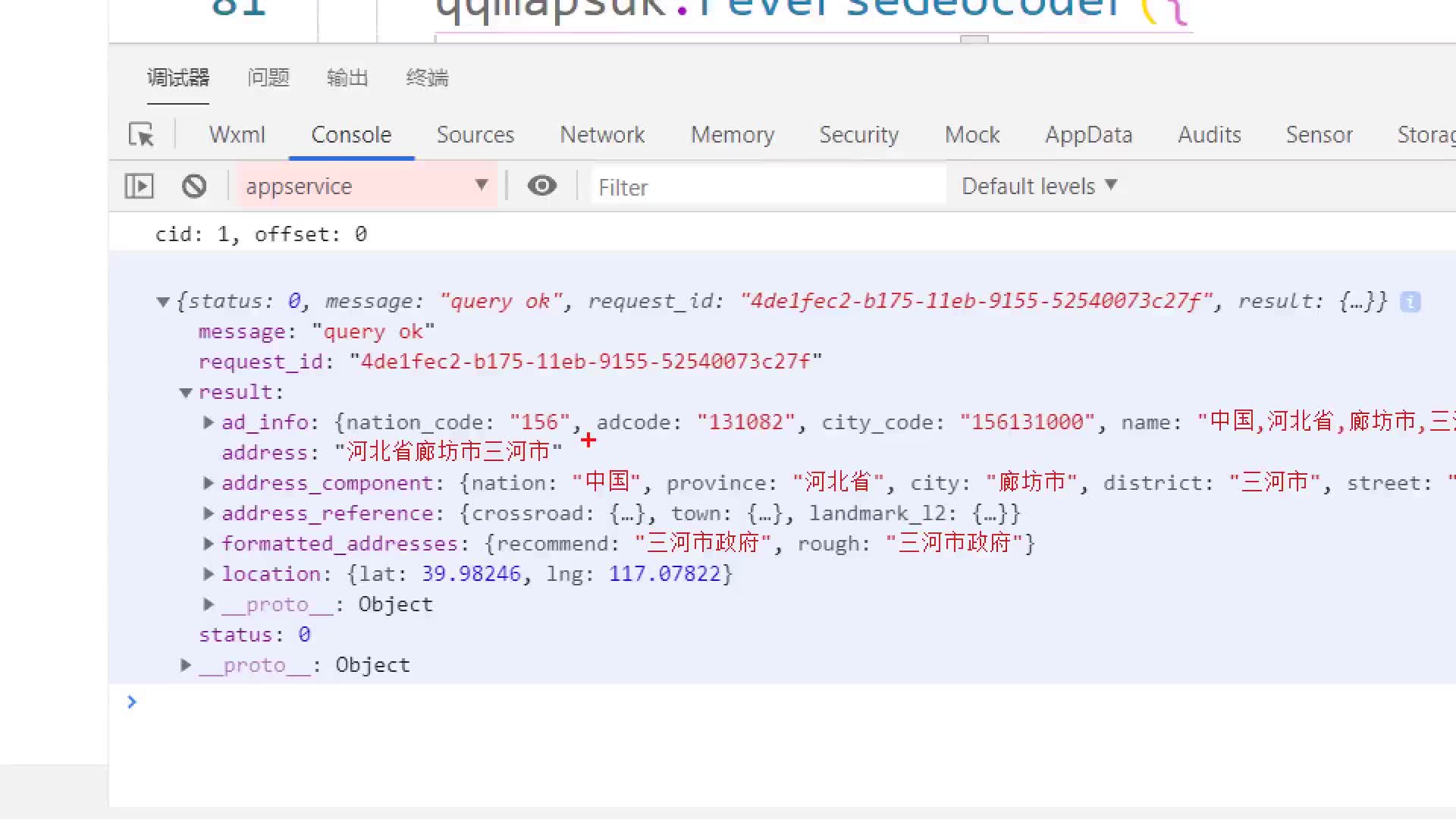Toggle the console sidebar panel icon
1456x819 pixels.
139,186
